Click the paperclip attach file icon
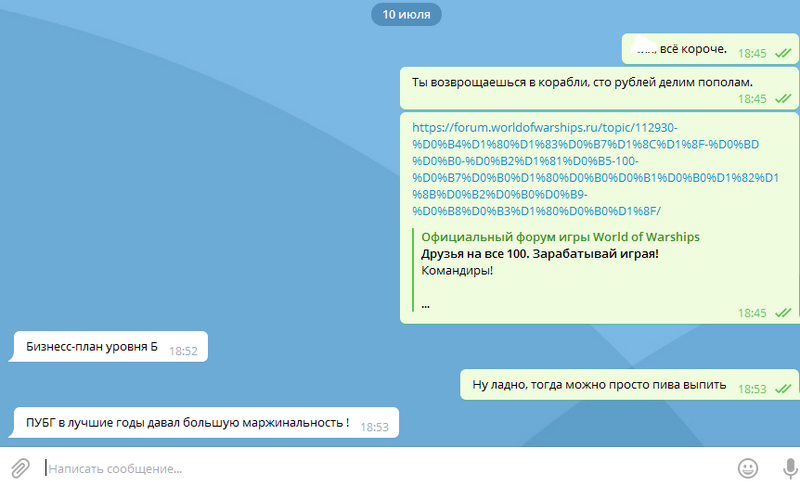 pos(20,467)
